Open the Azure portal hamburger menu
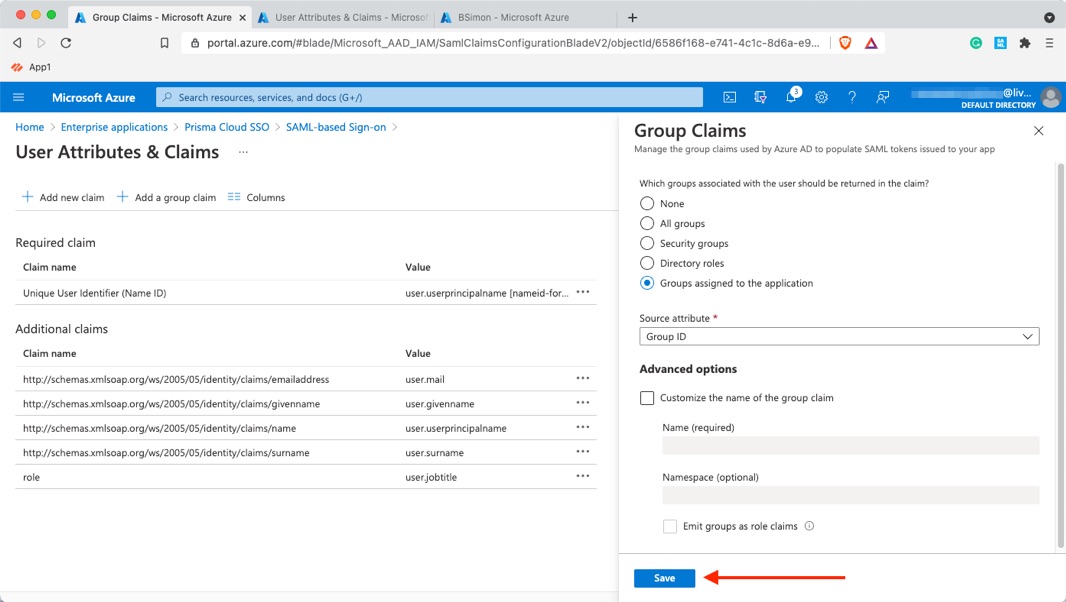 pos(18,97)
